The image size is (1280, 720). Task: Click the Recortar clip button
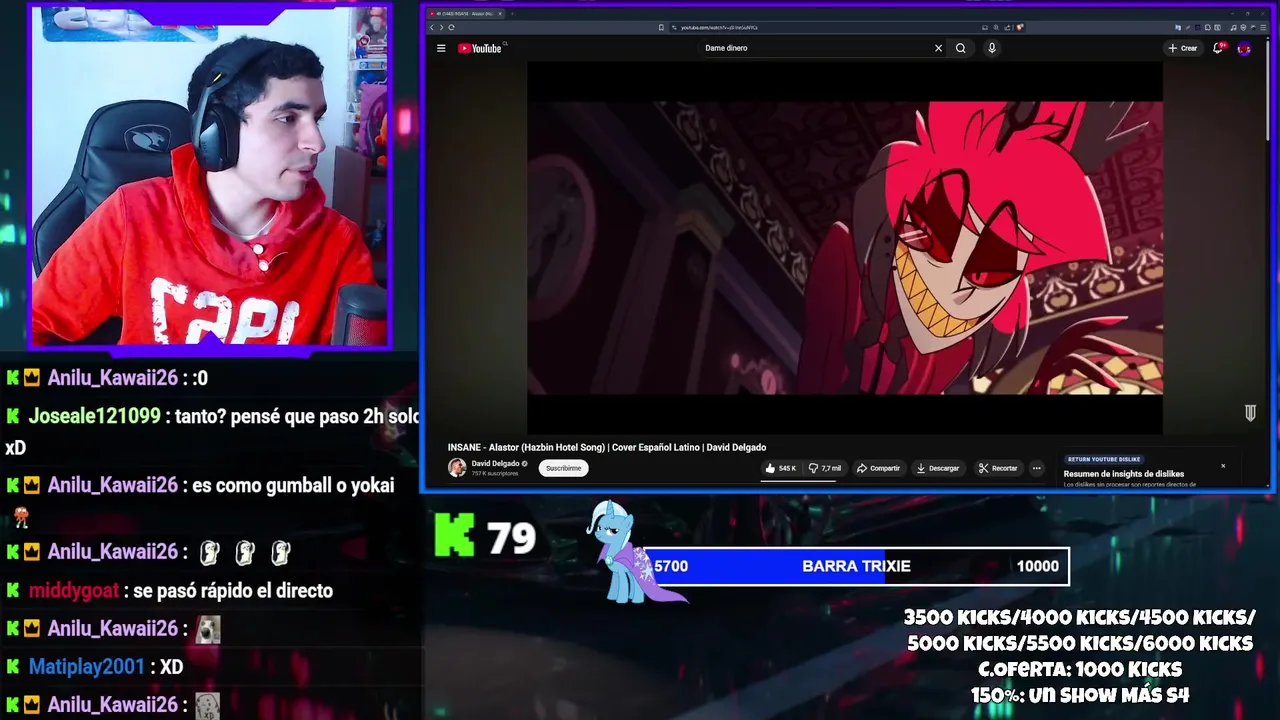[x=998, y=468]
